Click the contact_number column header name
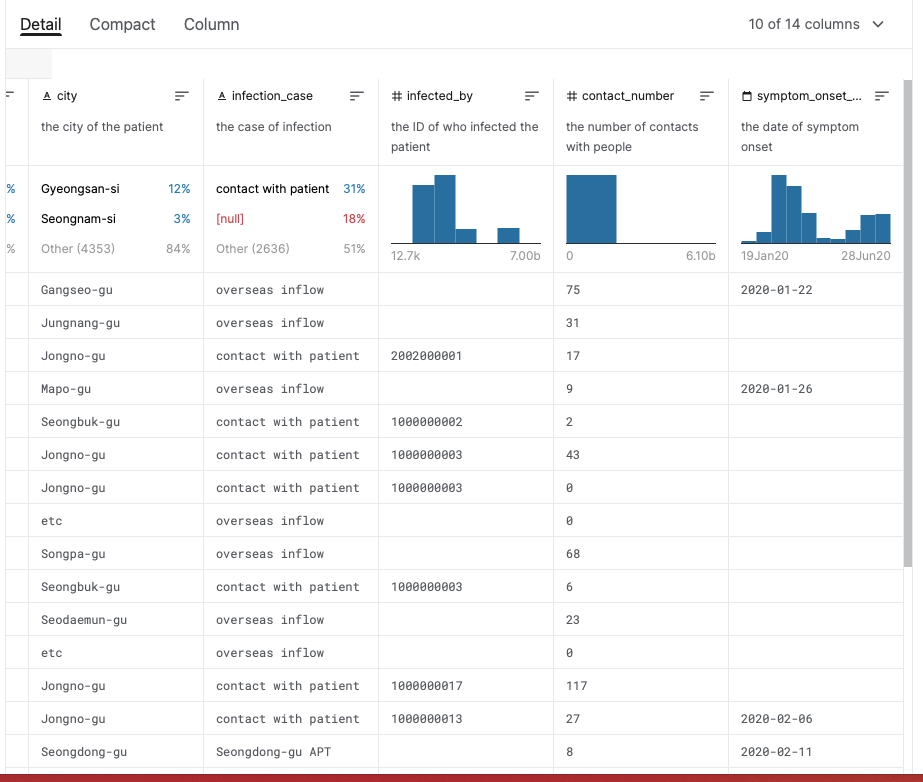Image resolution: width=923 pixels, height=782 pixels. point(627,96)
